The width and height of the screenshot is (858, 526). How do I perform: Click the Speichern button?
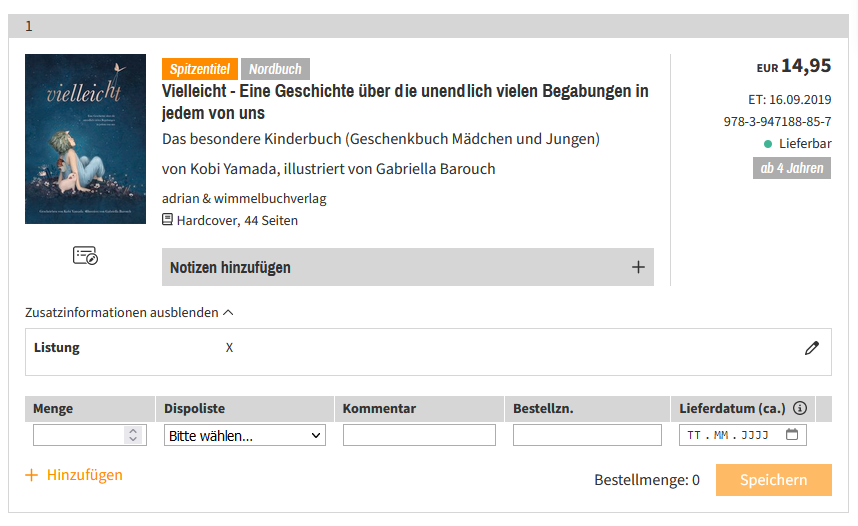pyautogui.click(x=774, y=480)
